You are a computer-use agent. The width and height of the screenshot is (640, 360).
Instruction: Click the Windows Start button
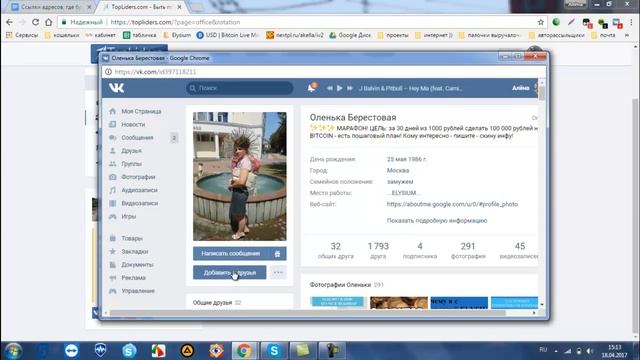13,351
